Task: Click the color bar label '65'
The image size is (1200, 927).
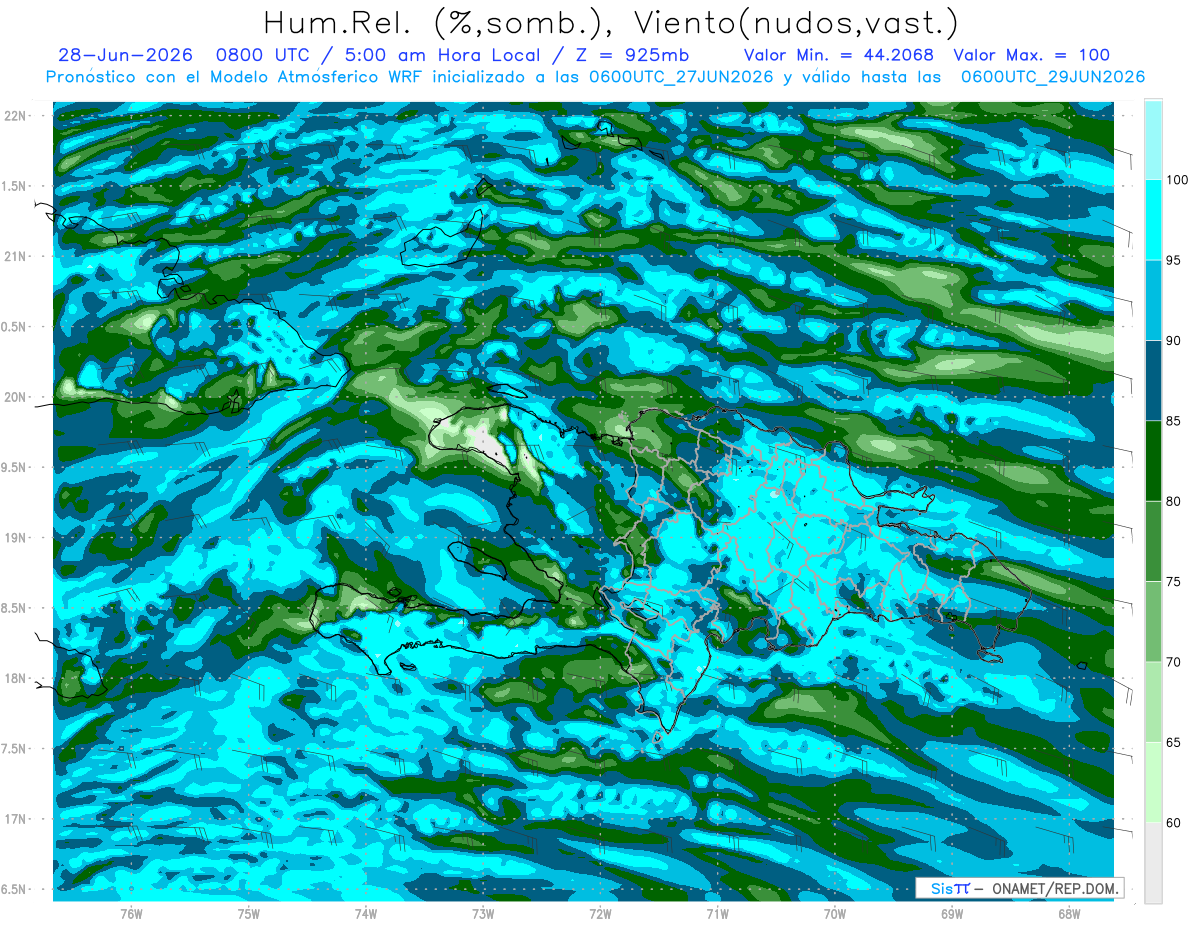Action: (x=1174, y=742)
